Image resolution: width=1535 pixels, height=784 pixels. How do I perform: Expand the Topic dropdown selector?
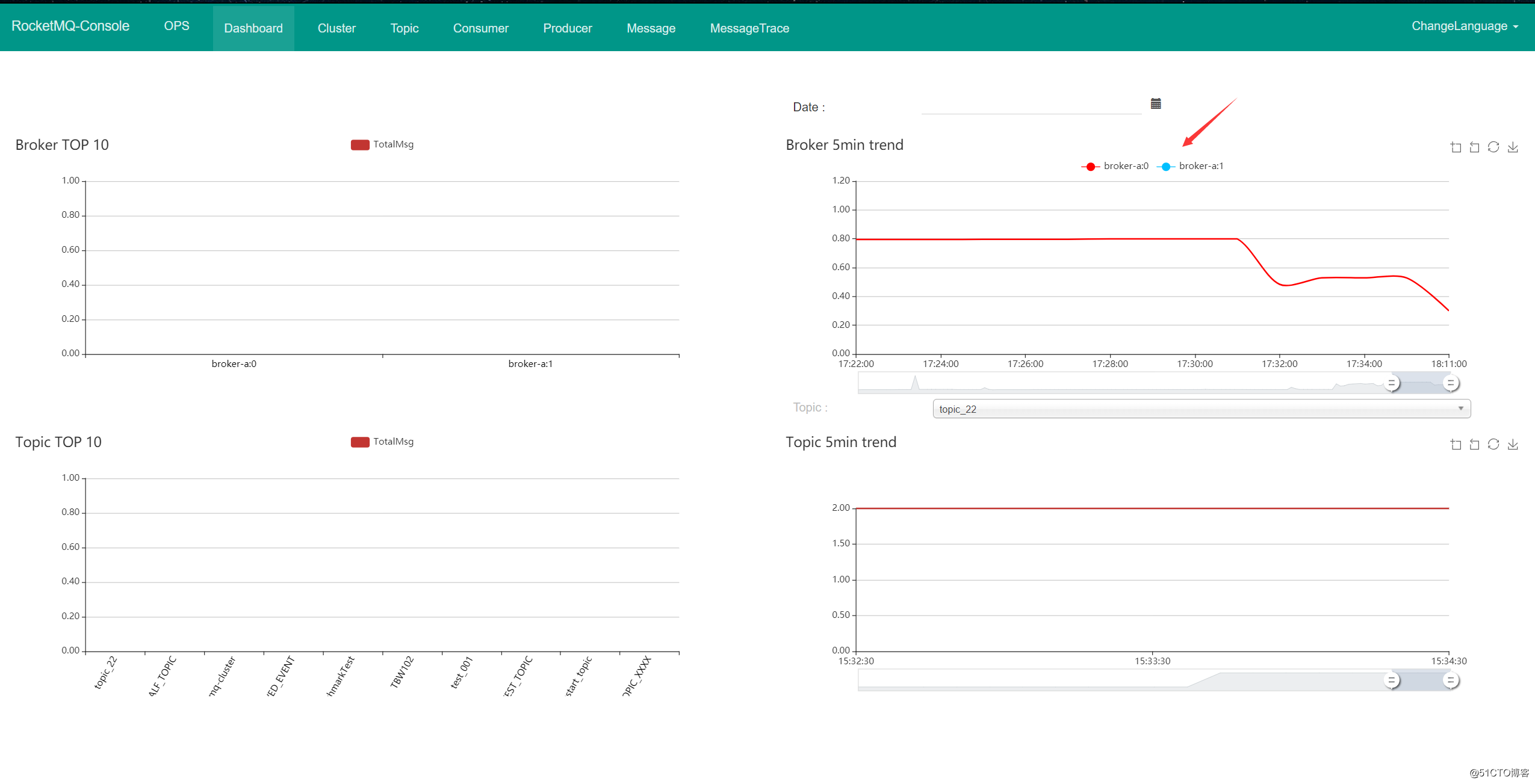(1462, 407)
